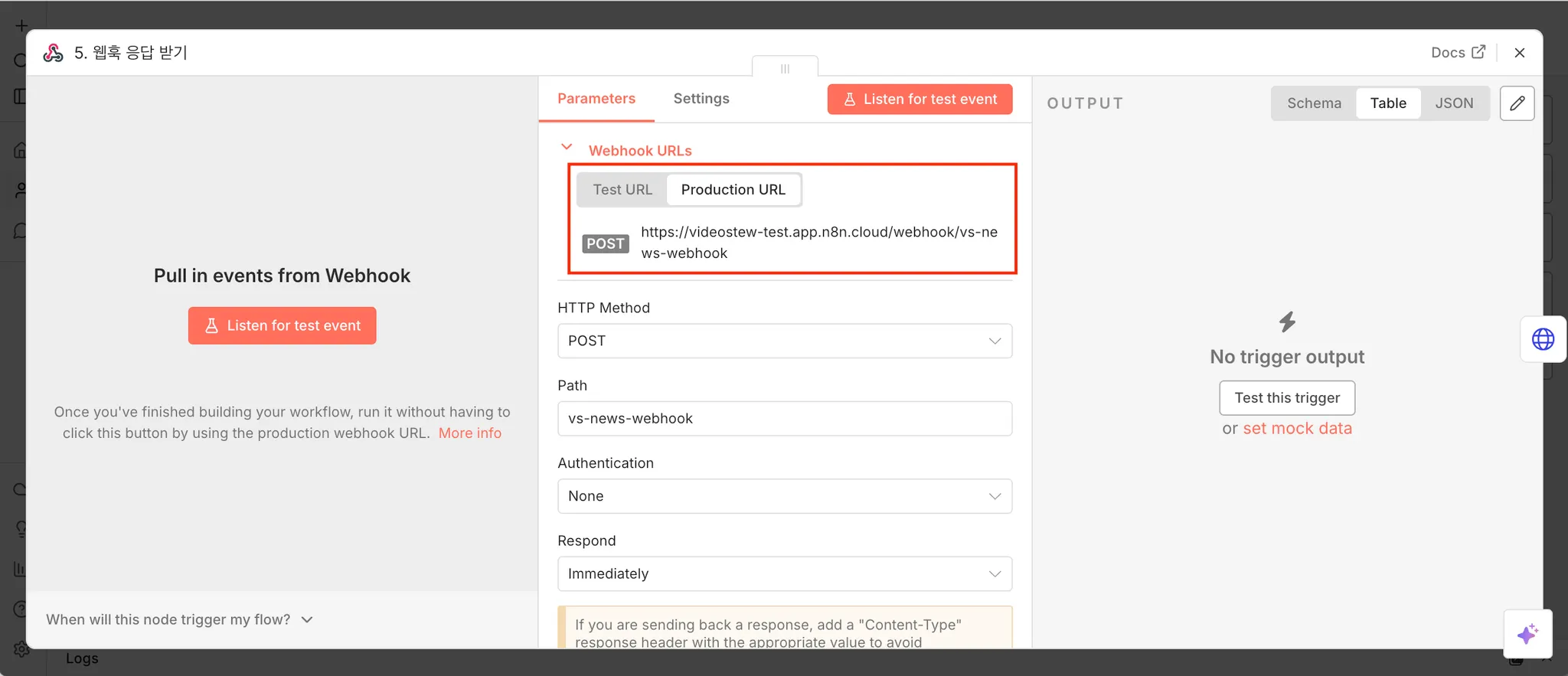
Task: Open the Authentication dropdown
Action: coord(784,496)
